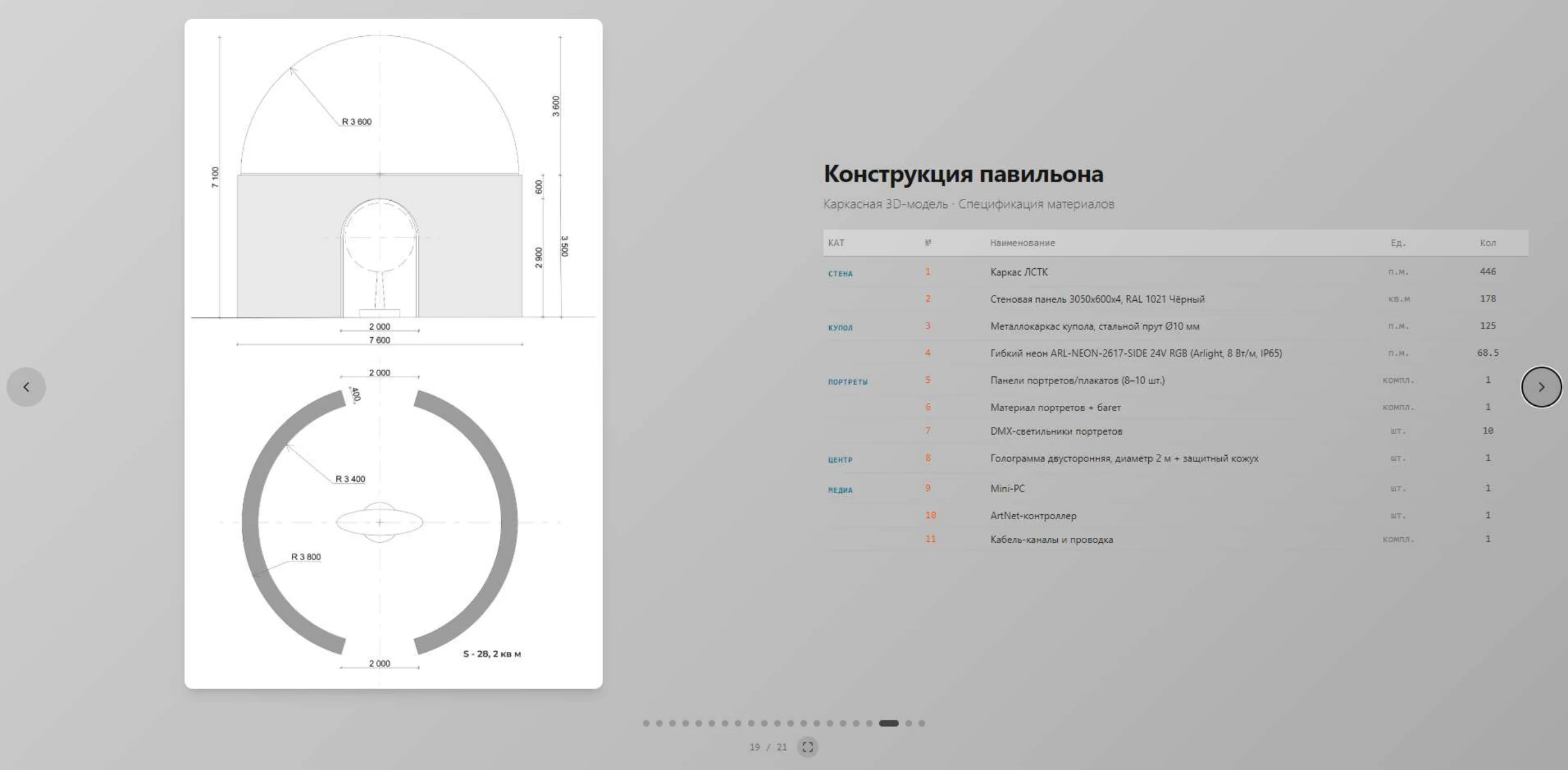Click the 'ПОРТРЕТЫ' category label

click(847, 382)
